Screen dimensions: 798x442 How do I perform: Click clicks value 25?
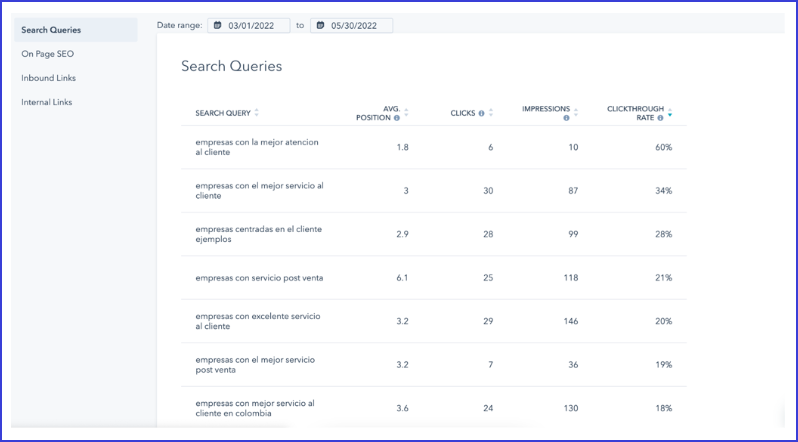tap(488, 278)
